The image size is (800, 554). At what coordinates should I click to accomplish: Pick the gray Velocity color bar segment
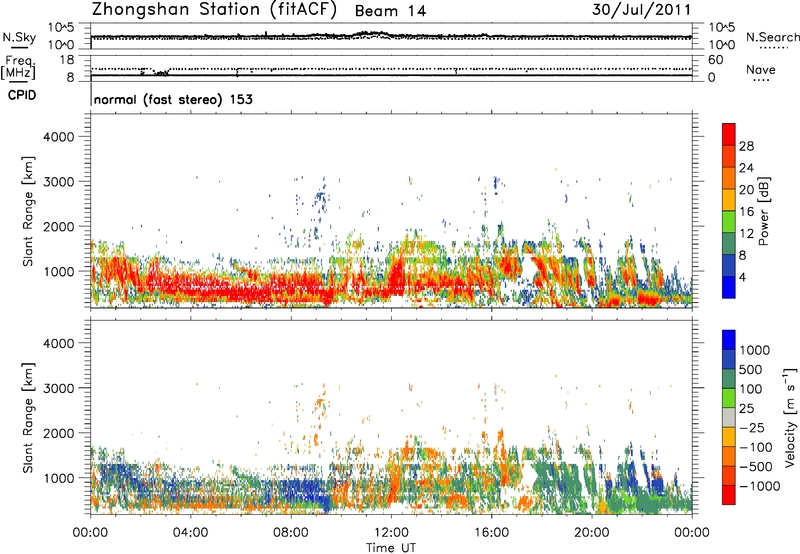(x=729, y=417)
